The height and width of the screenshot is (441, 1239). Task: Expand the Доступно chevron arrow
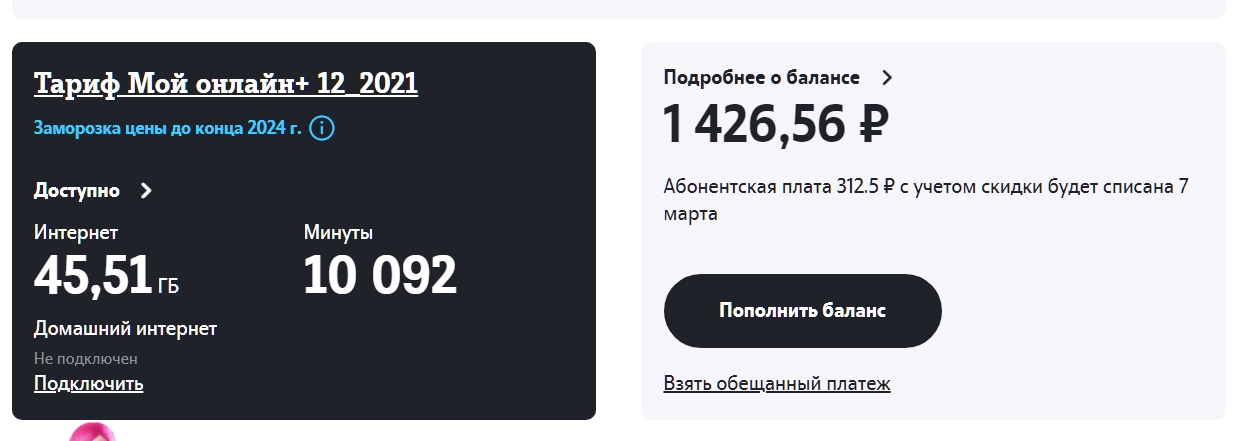[x=147, y=191]
